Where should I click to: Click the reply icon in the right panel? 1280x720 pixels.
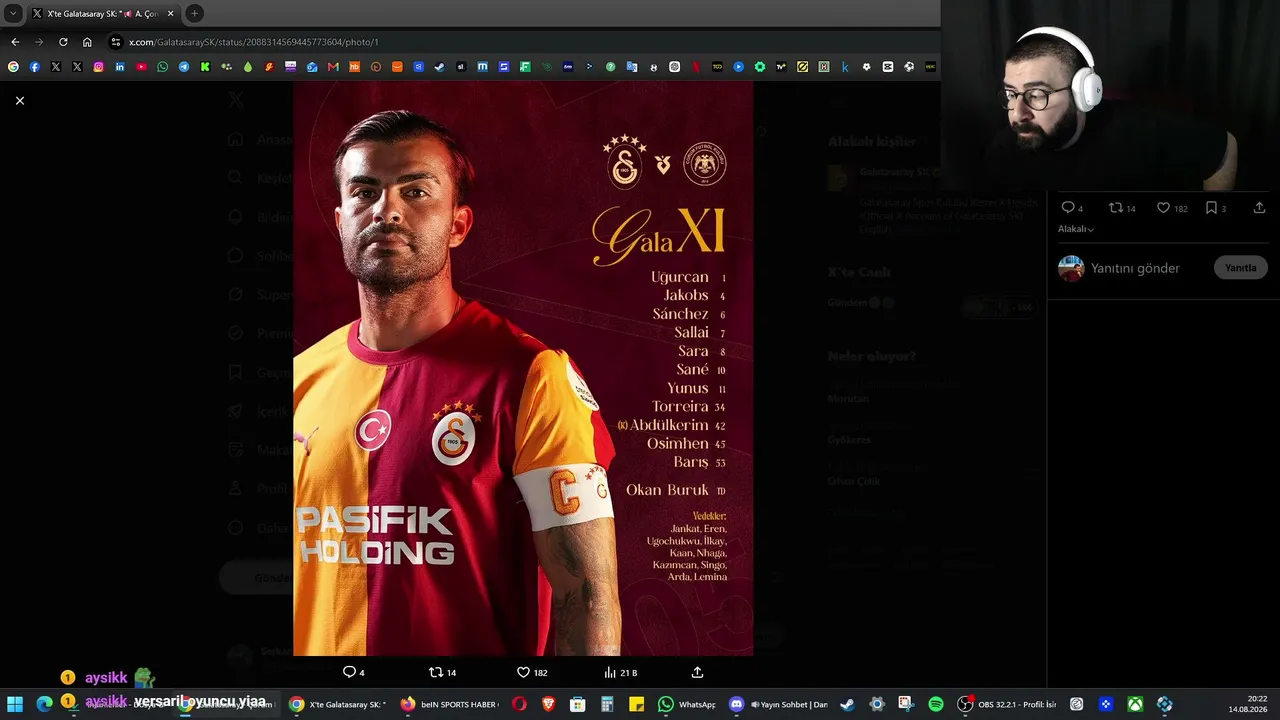1067,208
